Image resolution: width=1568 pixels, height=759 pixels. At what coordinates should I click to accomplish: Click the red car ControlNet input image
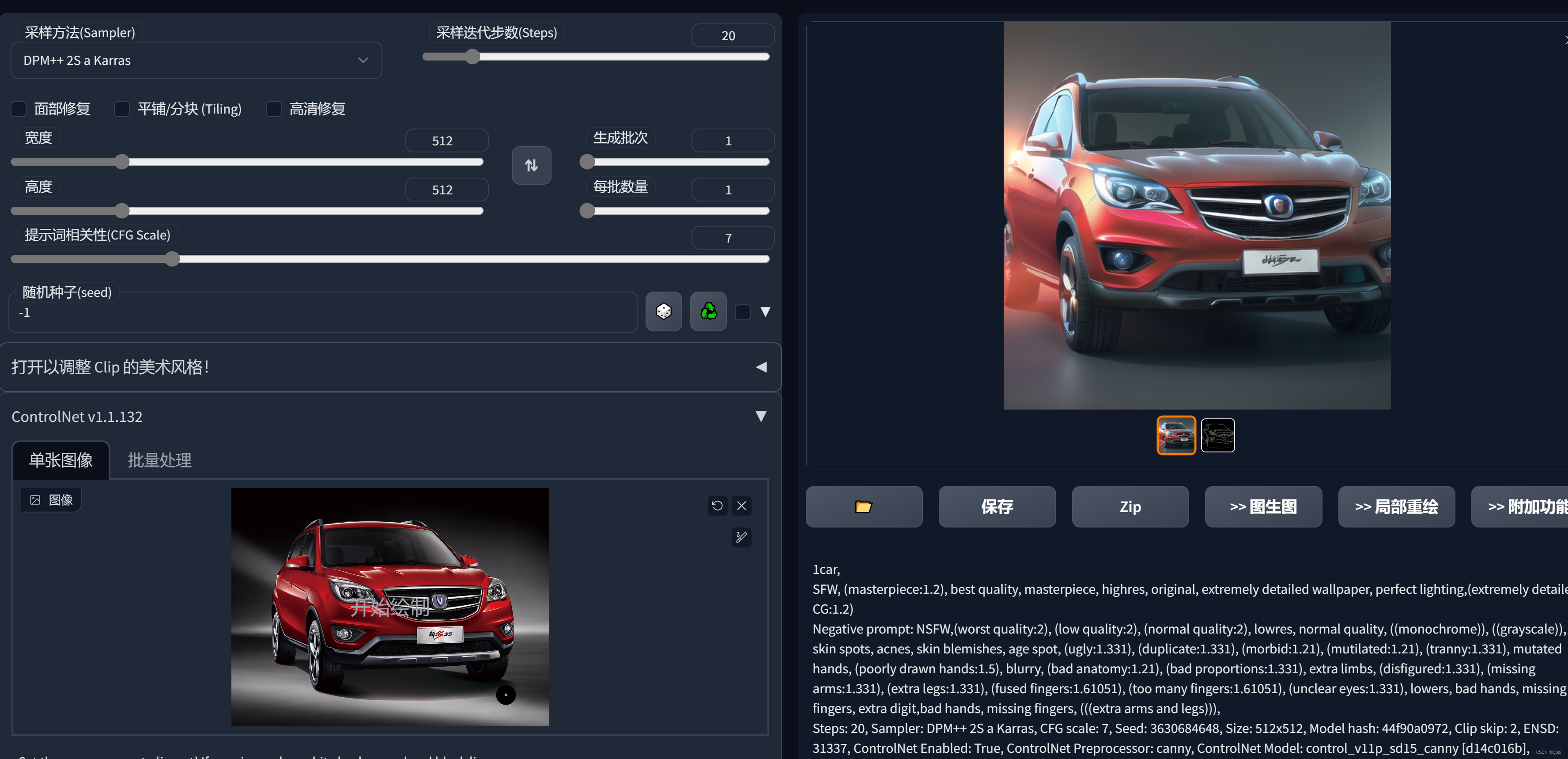coord(390,607)
